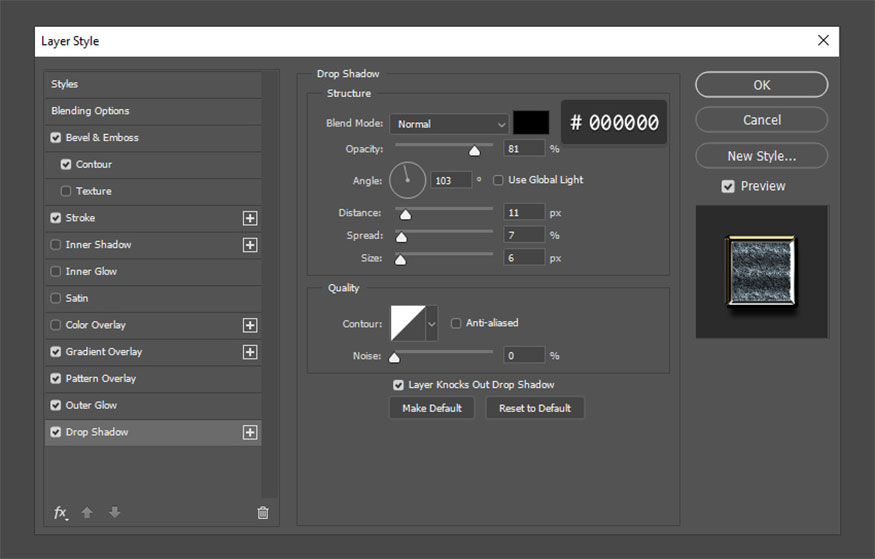Viewport: 875px width, 559px height.
Task: Click the Distance value field showing 11
Action: pyautogui.click(x=524, y=212)
